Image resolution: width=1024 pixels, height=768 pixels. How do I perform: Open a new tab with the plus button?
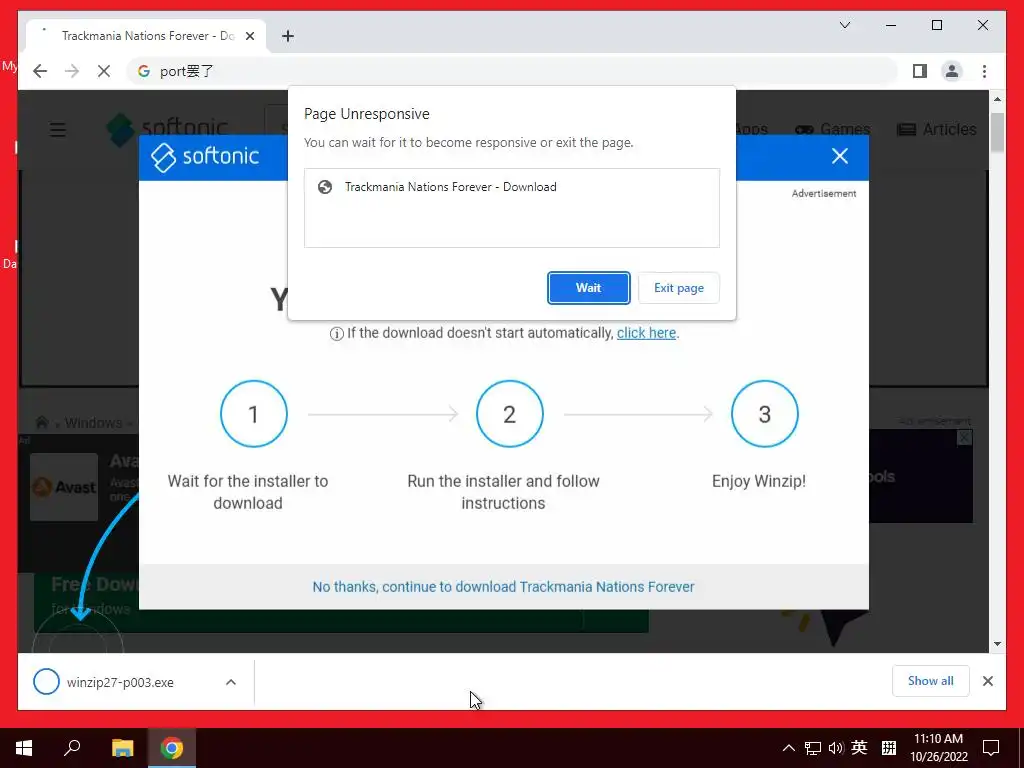pos(287,36)
